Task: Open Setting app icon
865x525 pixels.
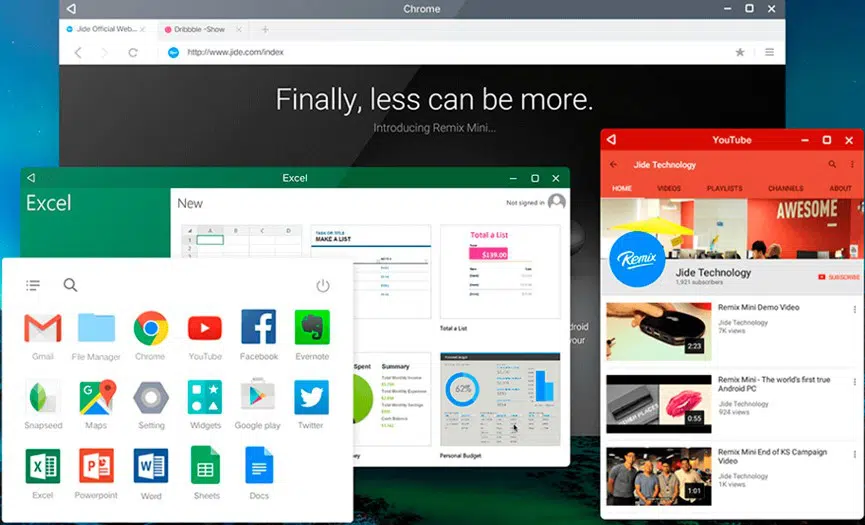Action: tap(151, 397)
